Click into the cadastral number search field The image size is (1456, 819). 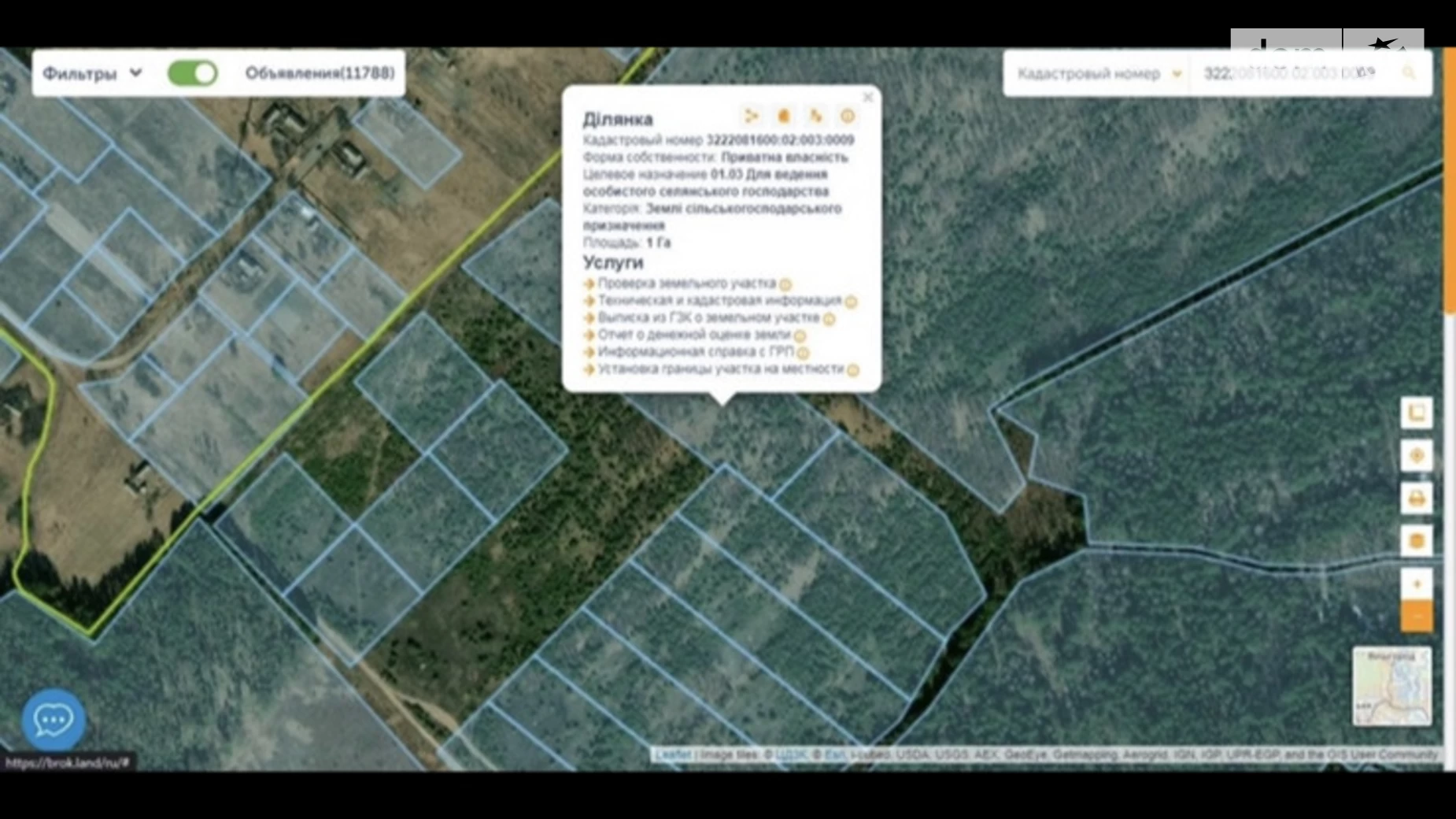pos(1291,73)
